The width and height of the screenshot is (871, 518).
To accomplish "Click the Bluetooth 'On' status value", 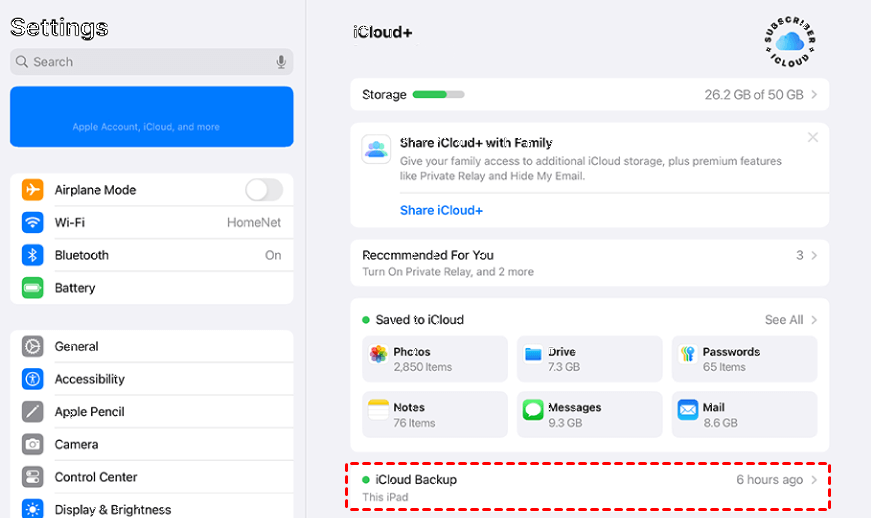I will point(273,255).
